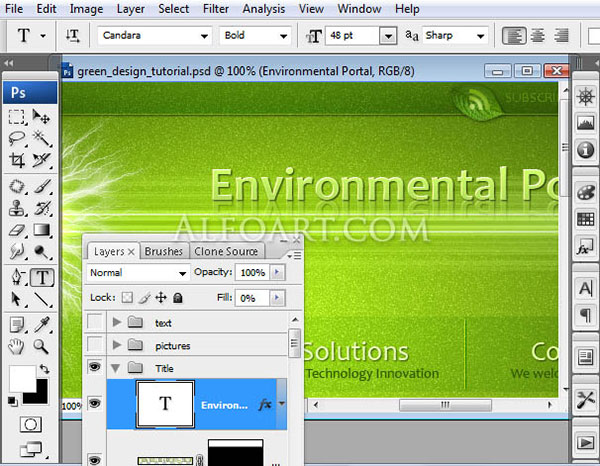
Task: Hide the Title layer group
Action: 95,367
